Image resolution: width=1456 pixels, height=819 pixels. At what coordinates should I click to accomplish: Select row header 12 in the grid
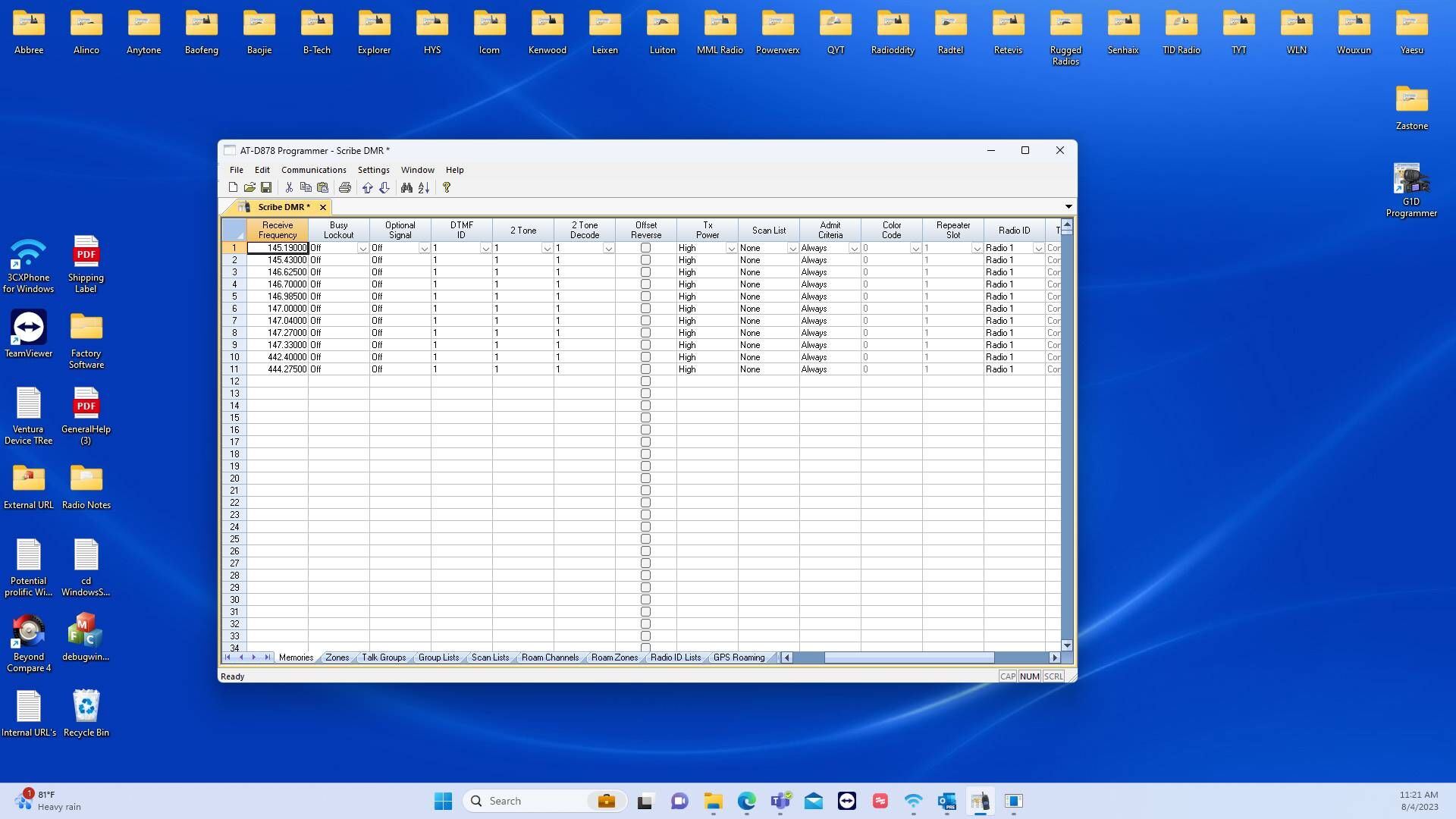[234, 381]
